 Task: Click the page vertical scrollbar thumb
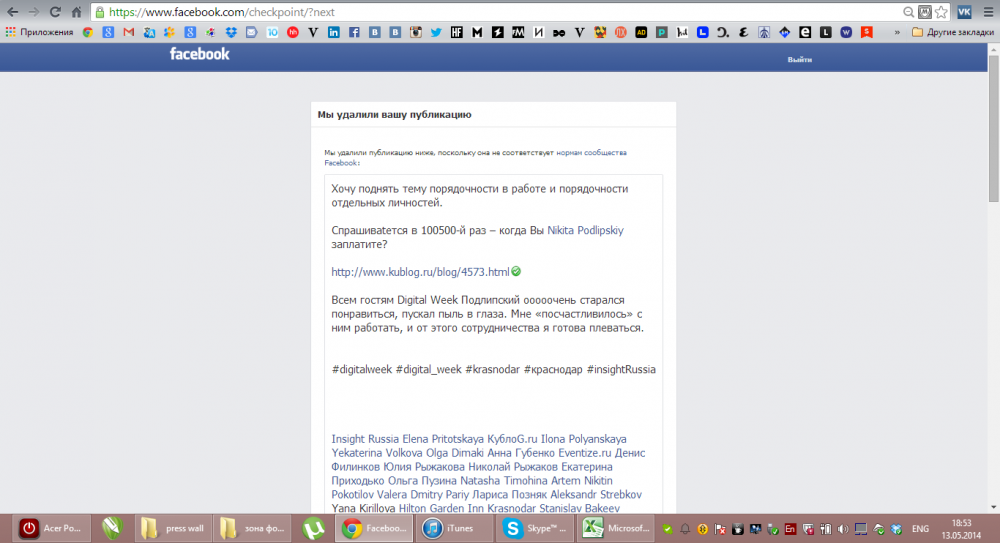point(994,128)
